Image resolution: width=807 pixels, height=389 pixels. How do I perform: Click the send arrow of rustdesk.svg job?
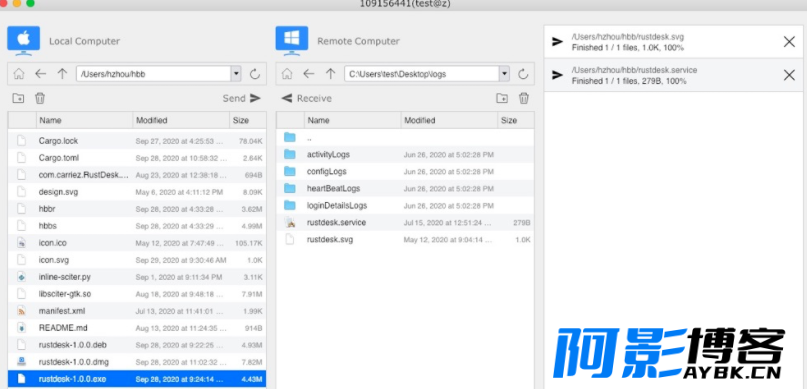pyautogui.click(x=557, y=42)
